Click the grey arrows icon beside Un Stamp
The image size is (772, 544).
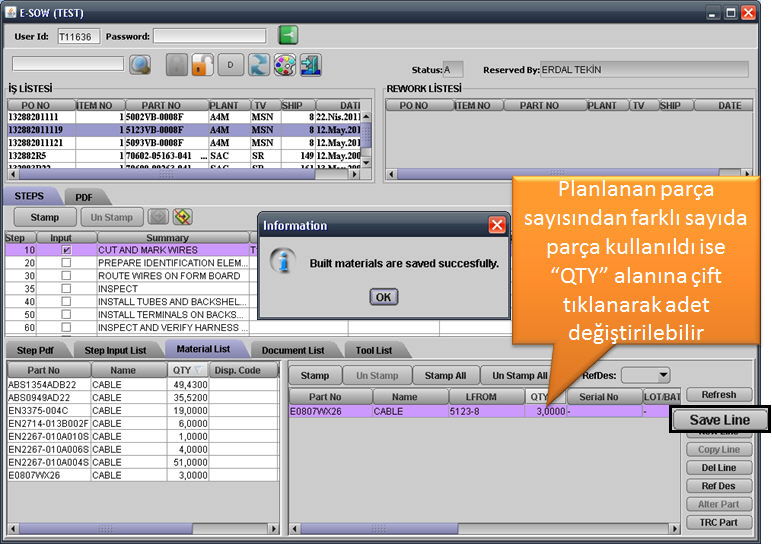[158, 217]
